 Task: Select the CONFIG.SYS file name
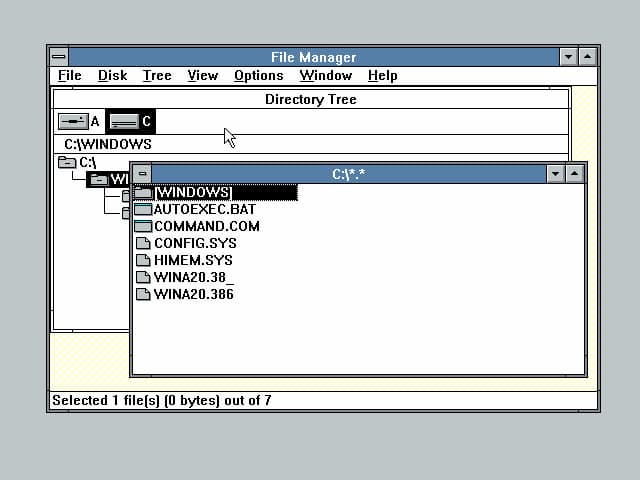[x=195, y=243]
